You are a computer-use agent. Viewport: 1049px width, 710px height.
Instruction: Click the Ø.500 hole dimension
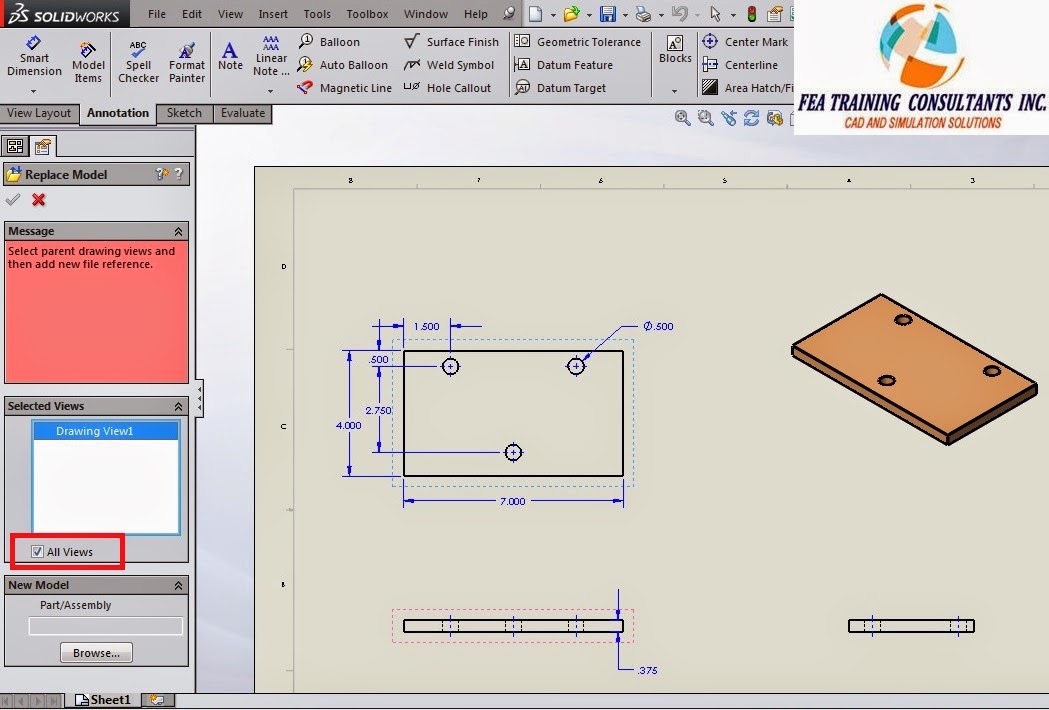pyautogui.click(x=658, y=326)
